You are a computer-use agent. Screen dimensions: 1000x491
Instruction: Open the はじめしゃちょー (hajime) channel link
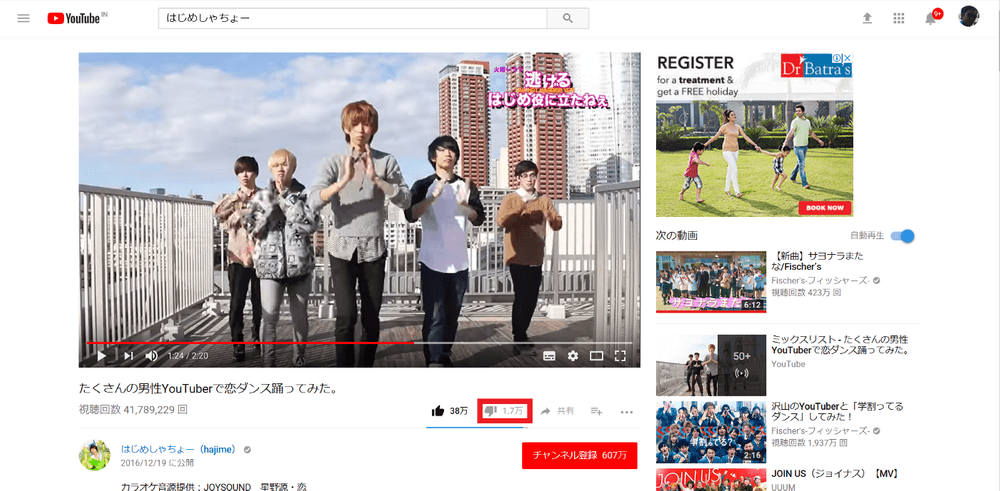(x=178, y=449)
